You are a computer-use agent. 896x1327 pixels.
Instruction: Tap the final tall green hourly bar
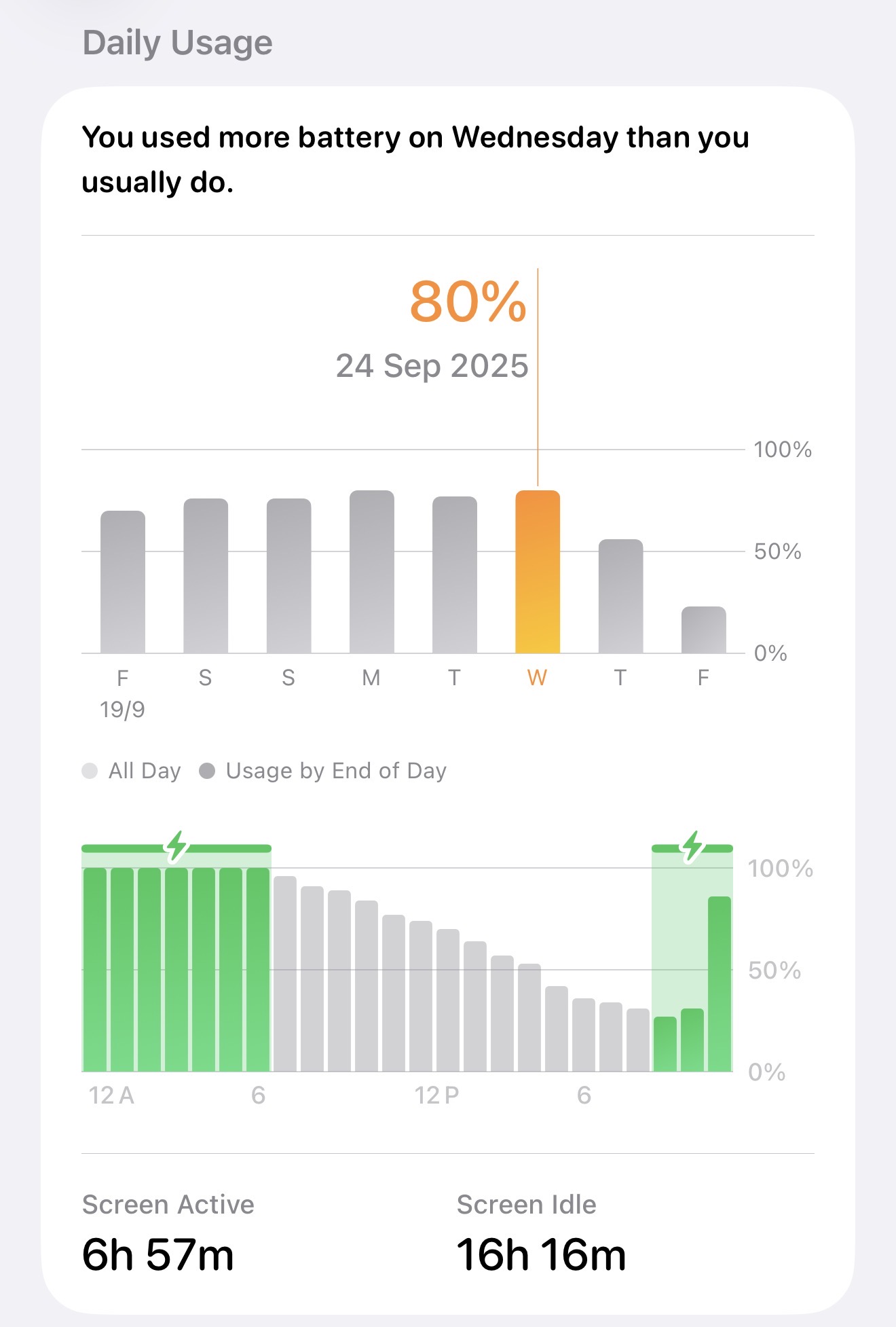click(720, 983)
